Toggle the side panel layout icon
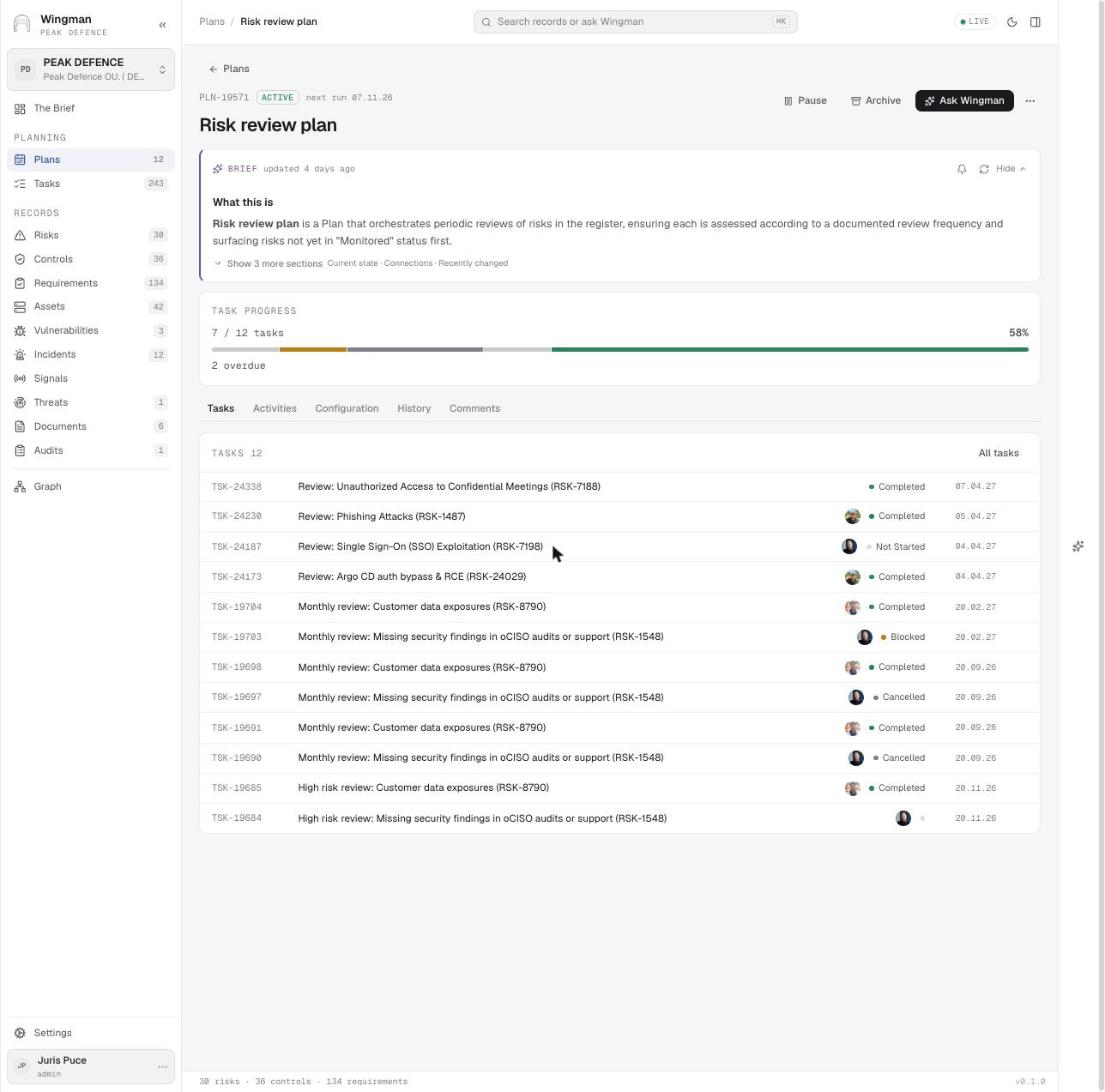The height and width of the screenshot is (1092, 1105). click(1035, 22)
